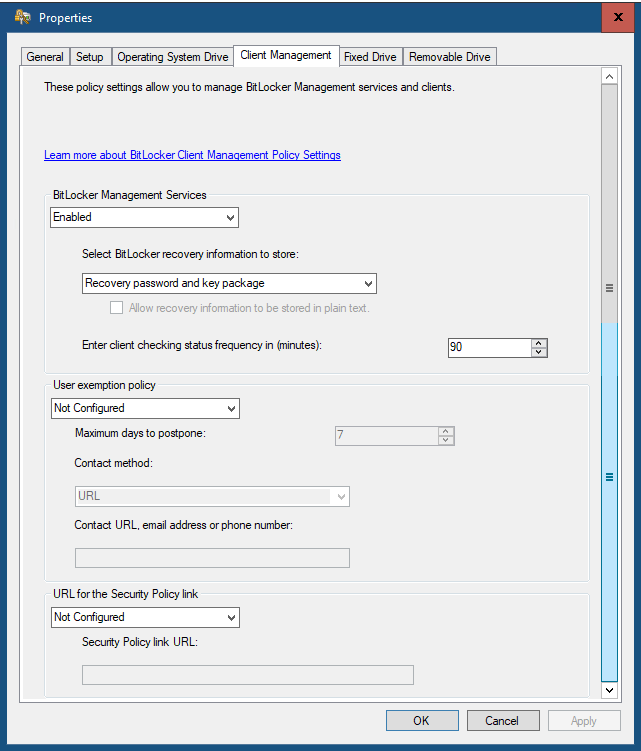Open the Contact method URL dropdown
This screenshot has height=751, width=641.
coord(212,496)
